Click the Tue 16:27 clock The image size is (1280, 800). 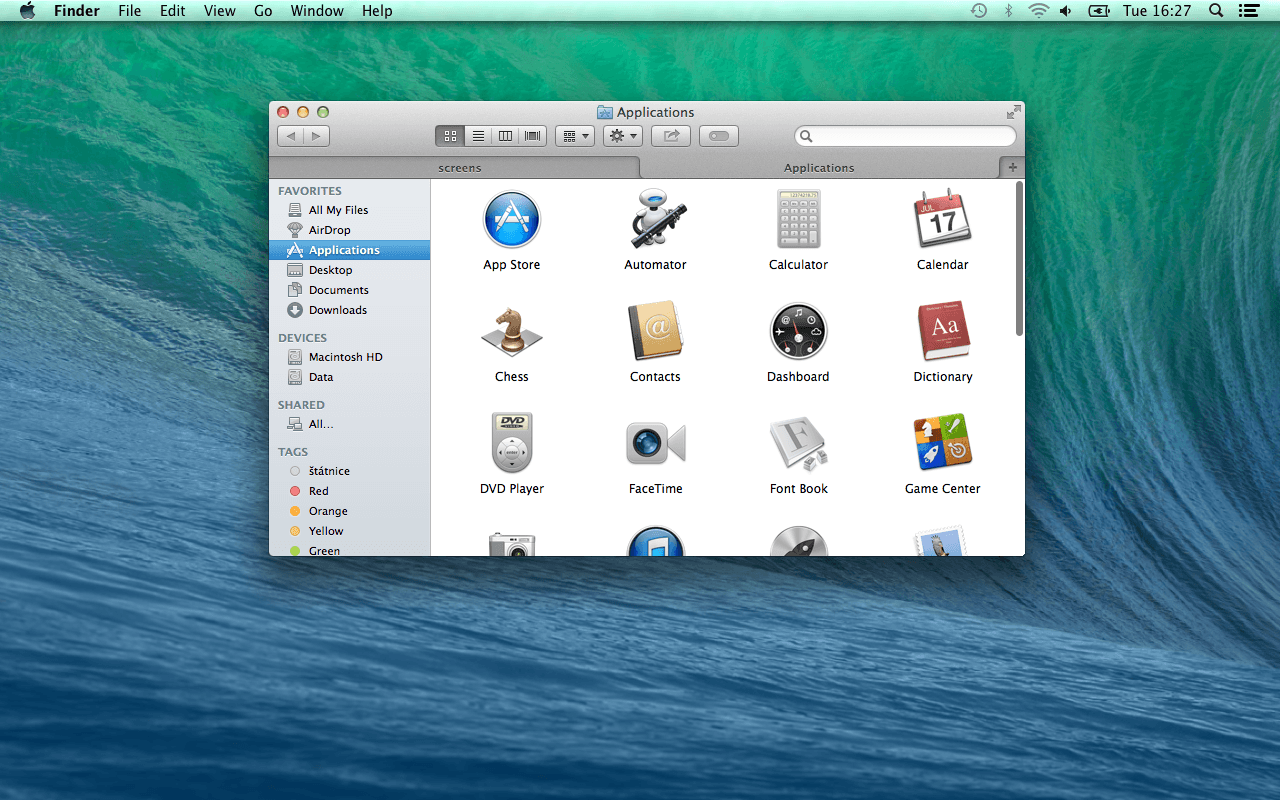tap(1157, 11)
